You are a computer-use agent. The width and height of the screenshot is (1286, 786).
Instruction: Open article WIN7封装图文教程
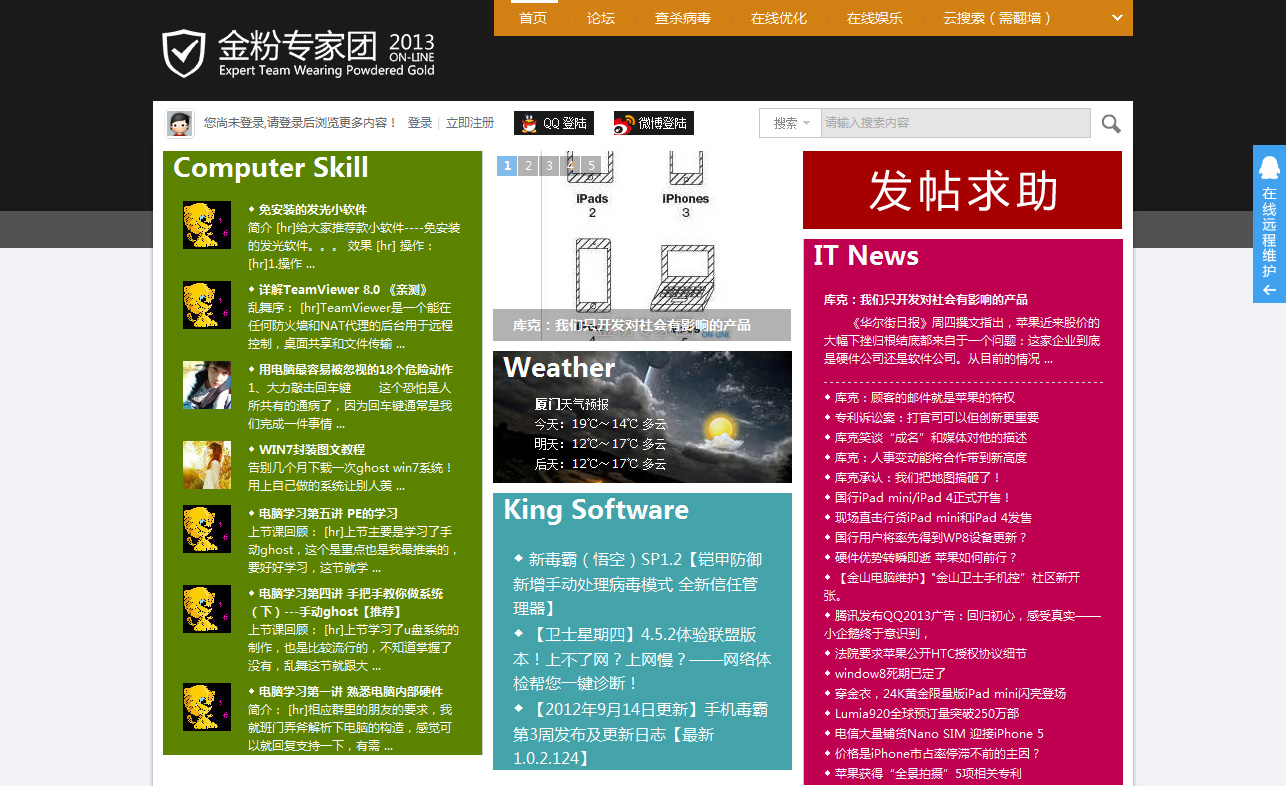click(x=312, y=450)
